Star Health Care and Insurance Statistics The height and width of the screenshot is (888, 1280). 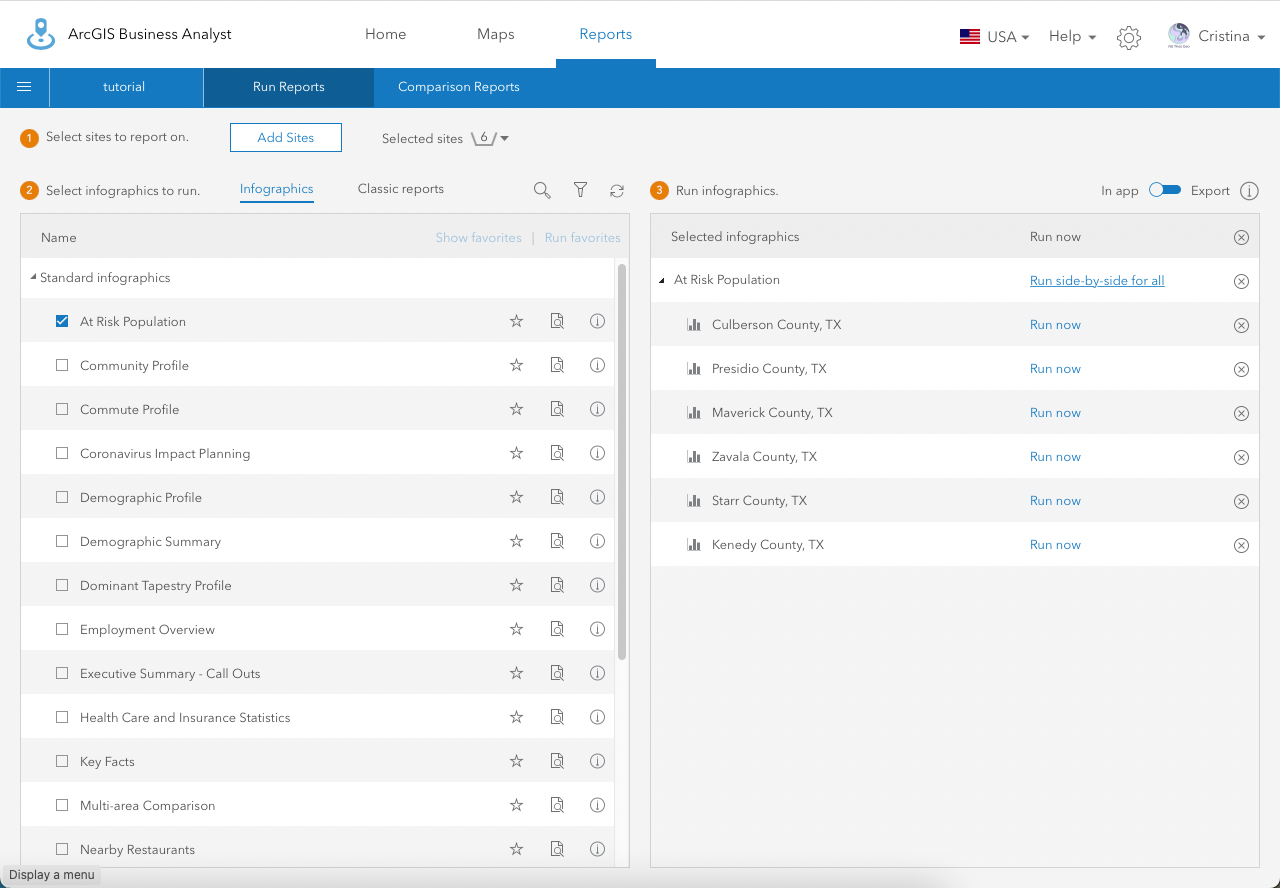(x=517, y=717)
